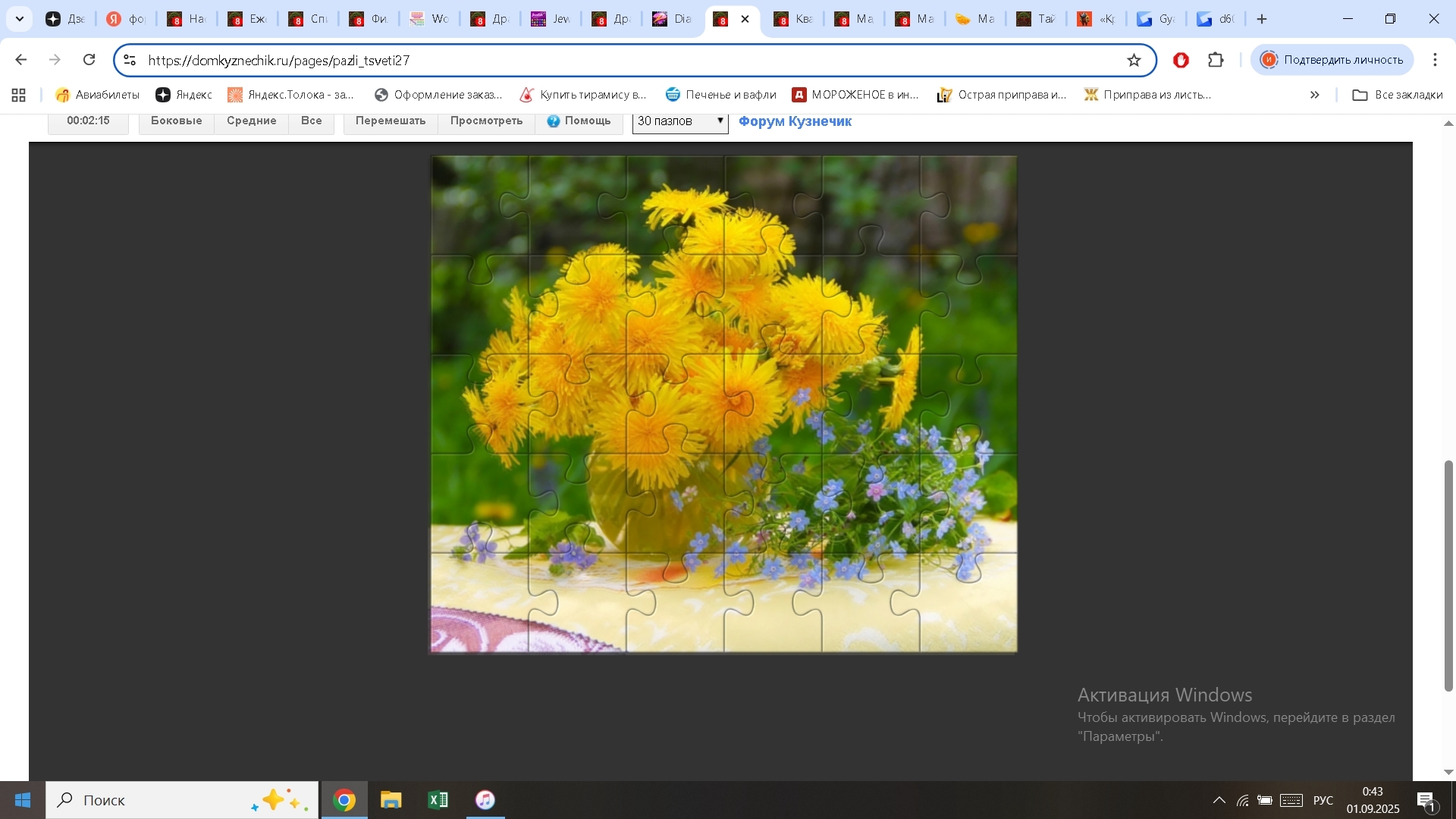Open the Windows Start menu
This screenshot has width=1456, height=819.
23,800
